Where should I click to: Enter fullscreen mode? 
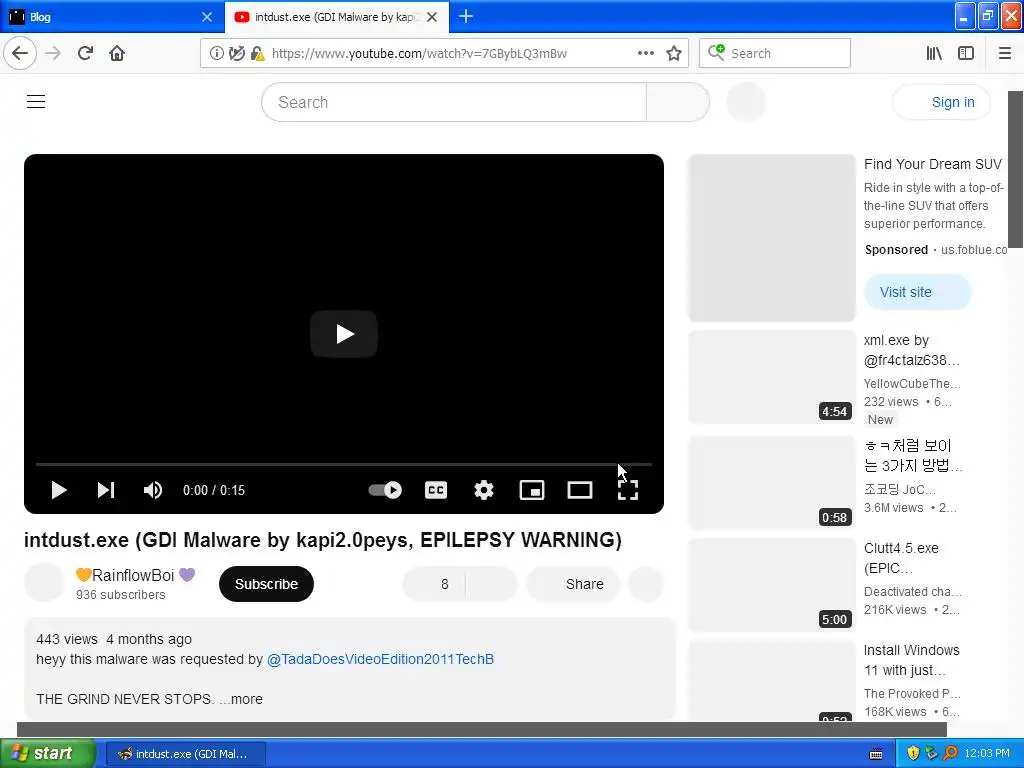tap(628, 490)
